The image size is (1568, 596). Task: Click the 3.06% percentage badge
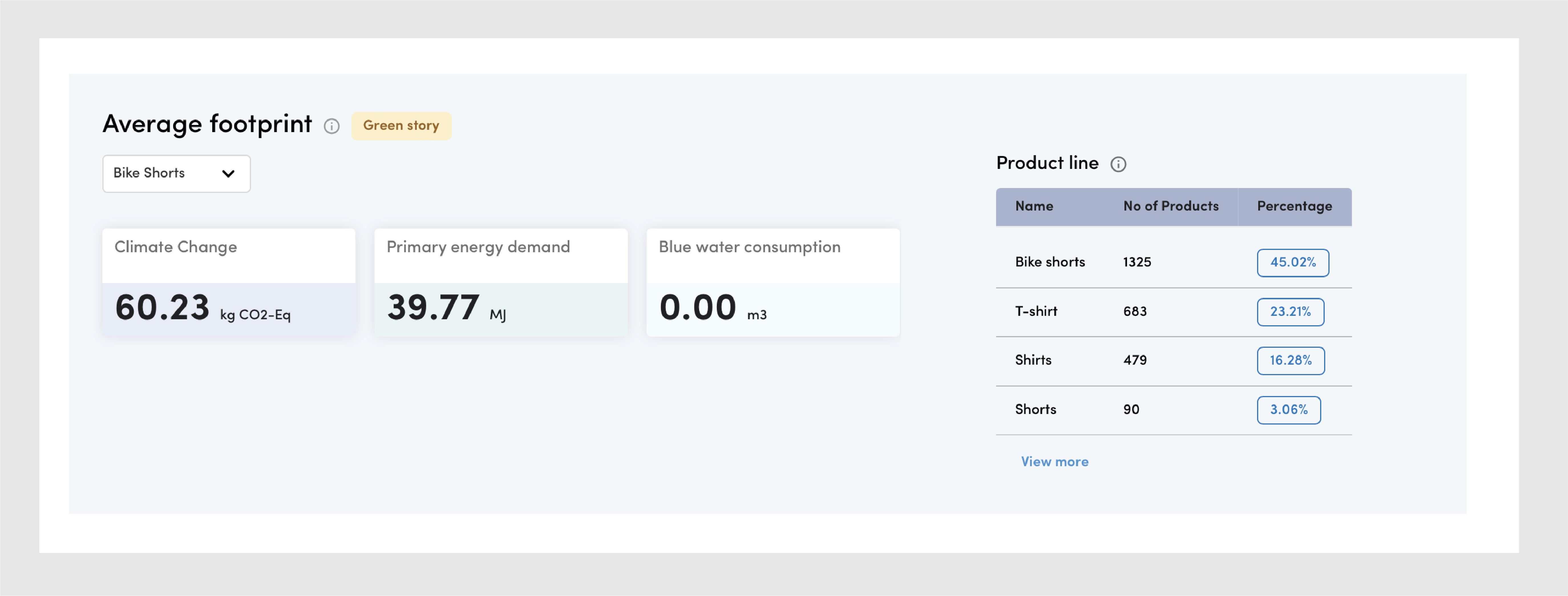[x=1289, y=410]
